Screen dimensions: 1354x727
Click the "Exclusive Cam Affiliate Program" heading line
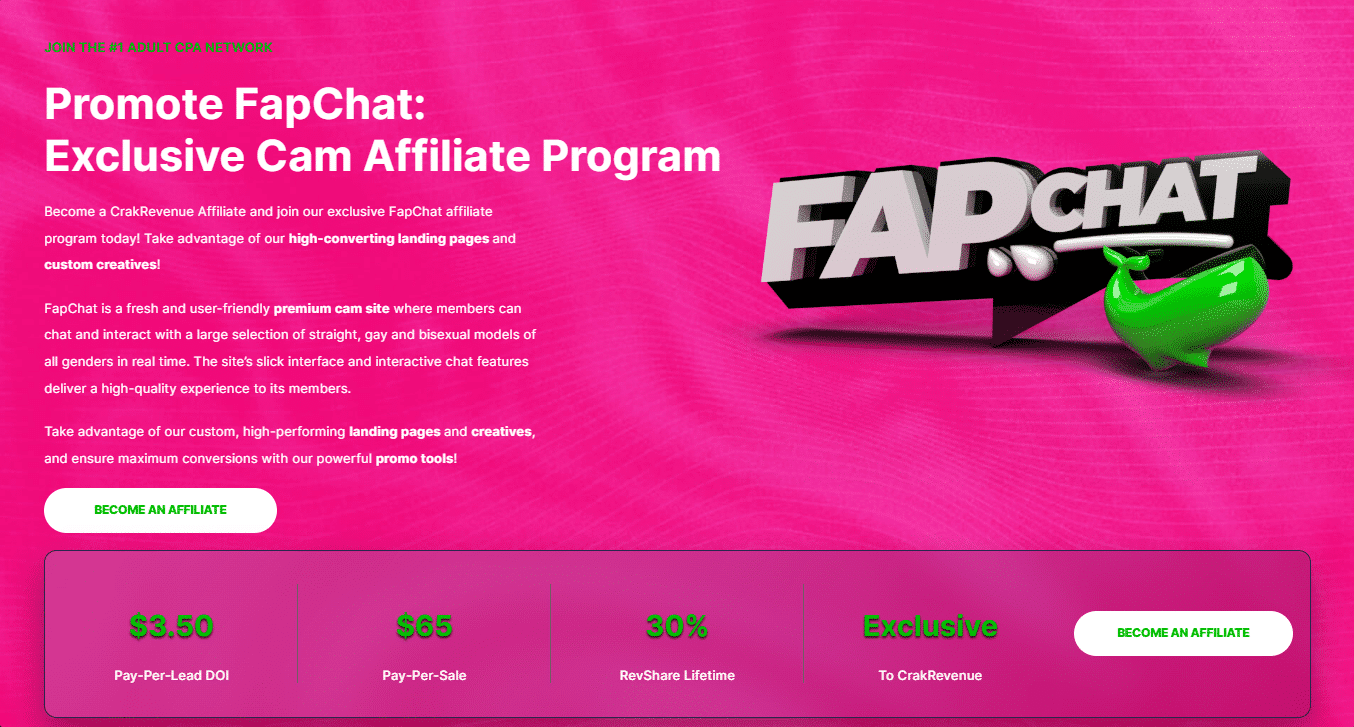[x=382, y=156]
